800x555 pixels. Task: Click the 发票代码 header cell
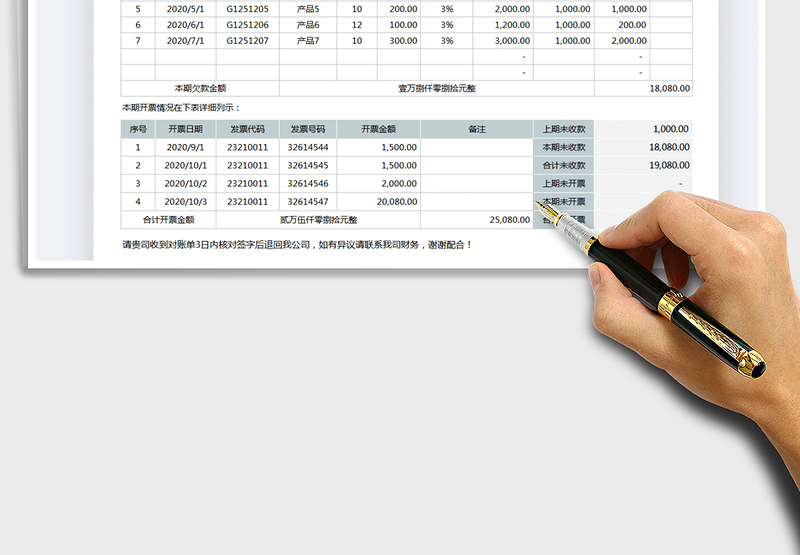click(x=247, y=129)
